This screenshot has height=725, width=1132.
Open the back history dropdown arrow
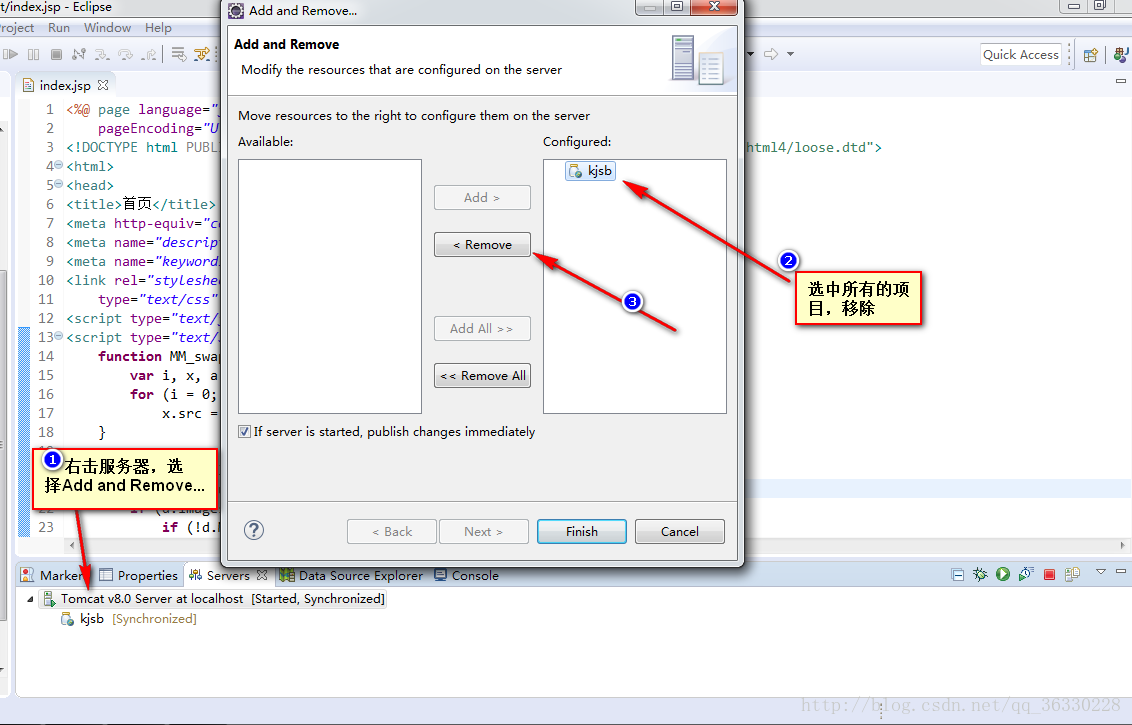click(751, 54)
